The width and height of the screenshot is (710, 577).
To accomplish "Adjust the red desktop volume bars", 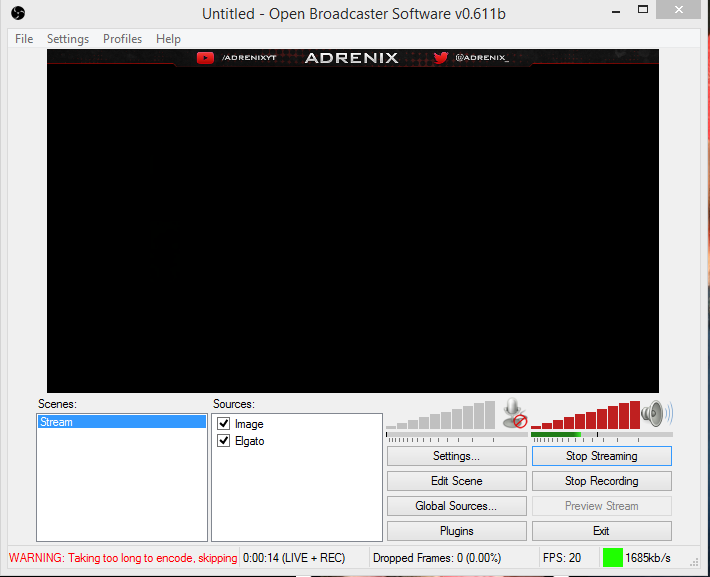I will (585, 414).
